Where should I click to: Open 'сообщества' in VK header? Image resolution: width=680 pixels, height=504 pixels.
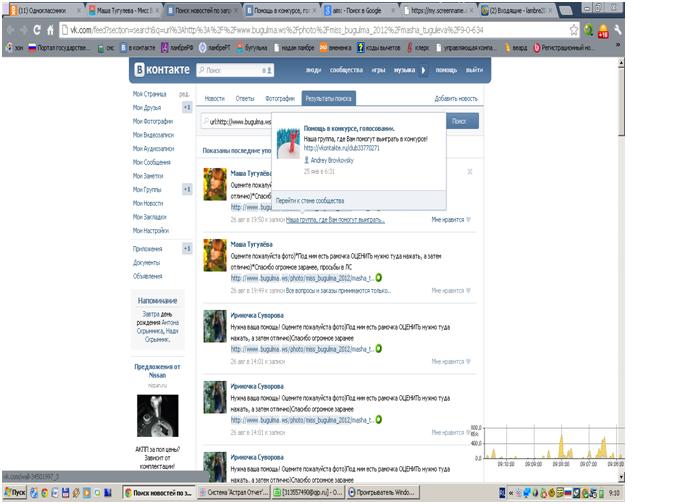346,70
